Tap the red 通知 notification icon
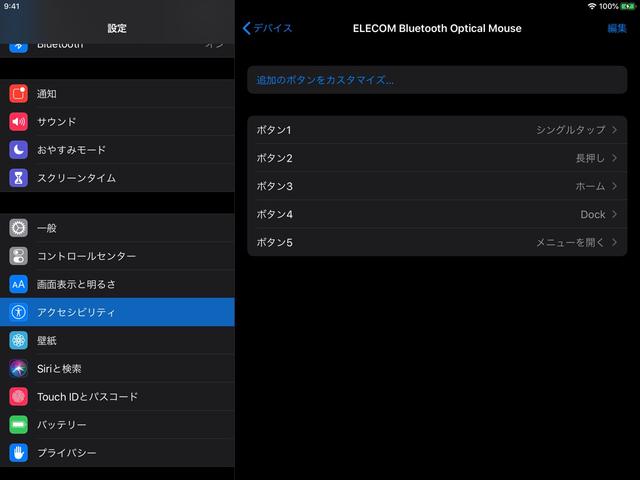 pyautogui.click(x=18, y=93)
